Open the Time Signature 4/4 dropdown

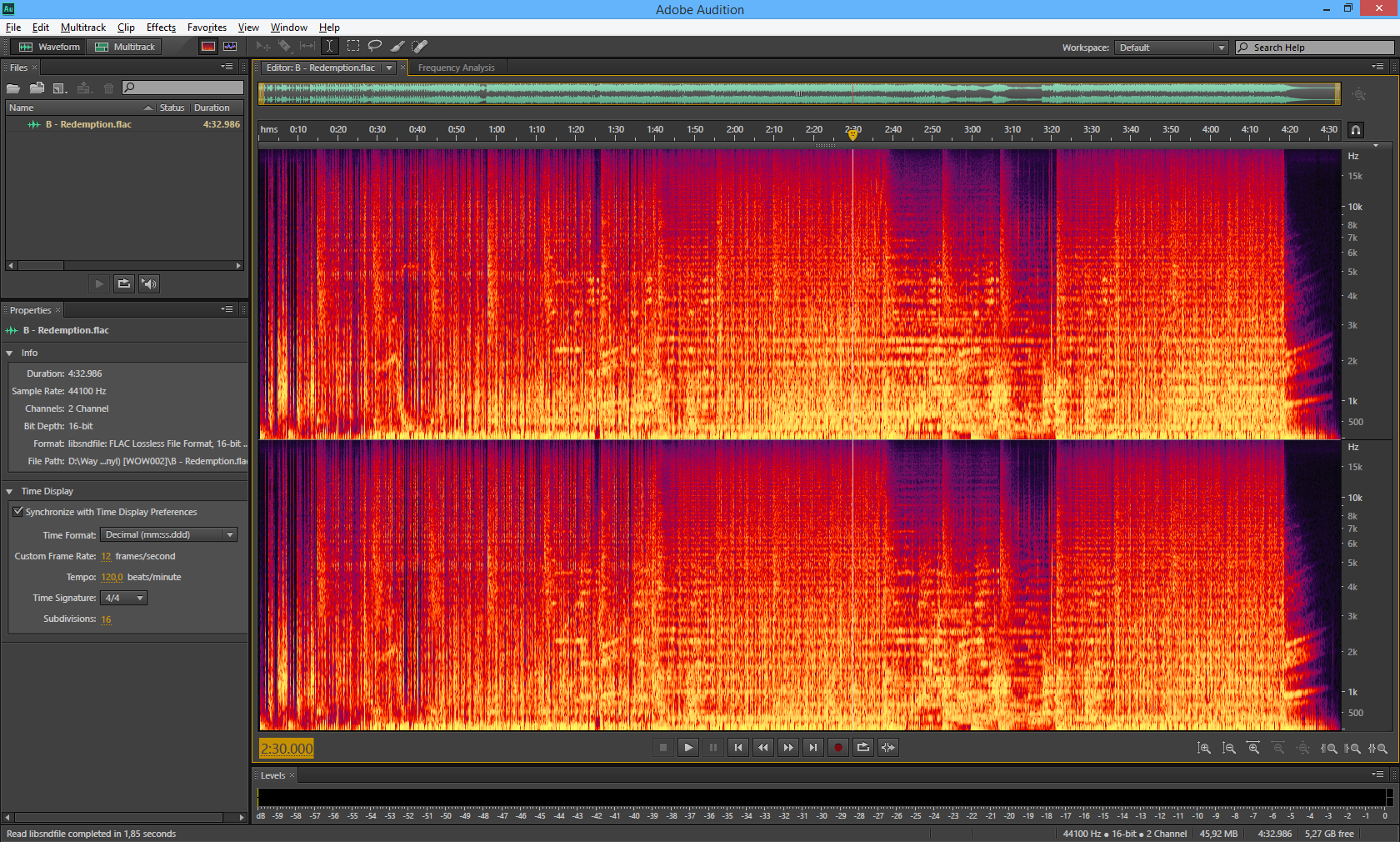pos(123,598)
